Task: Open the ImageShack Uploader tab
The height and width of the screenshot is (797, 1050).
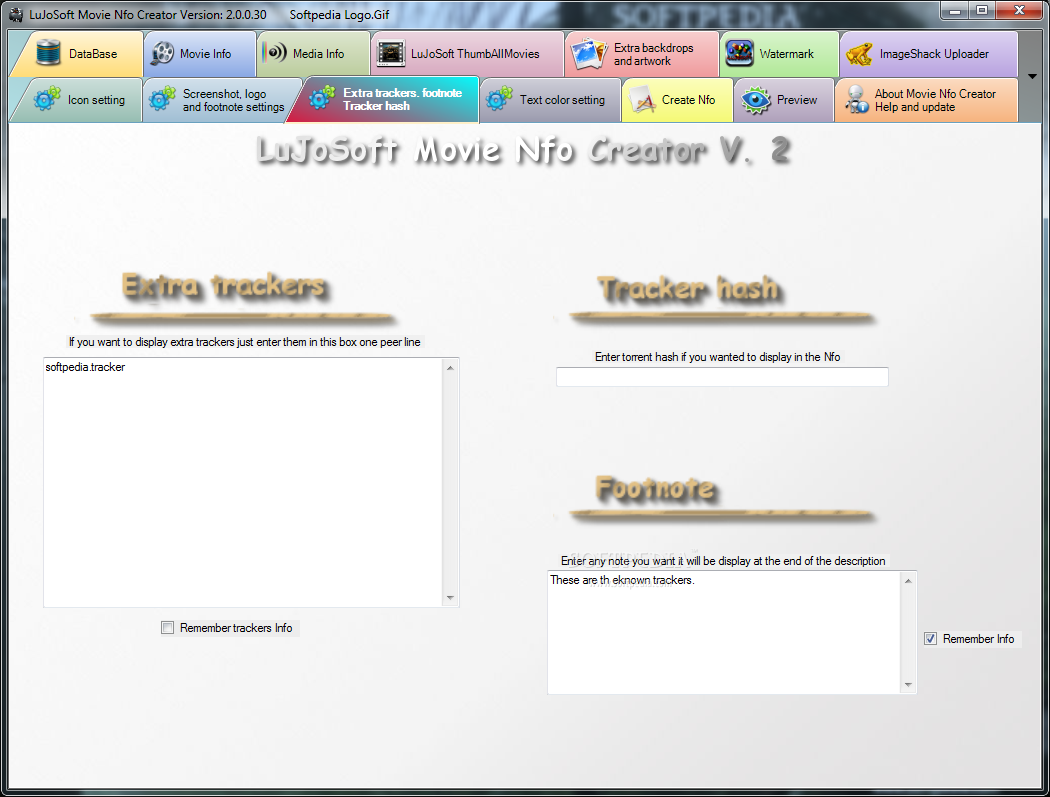Action: coord(929,54)
